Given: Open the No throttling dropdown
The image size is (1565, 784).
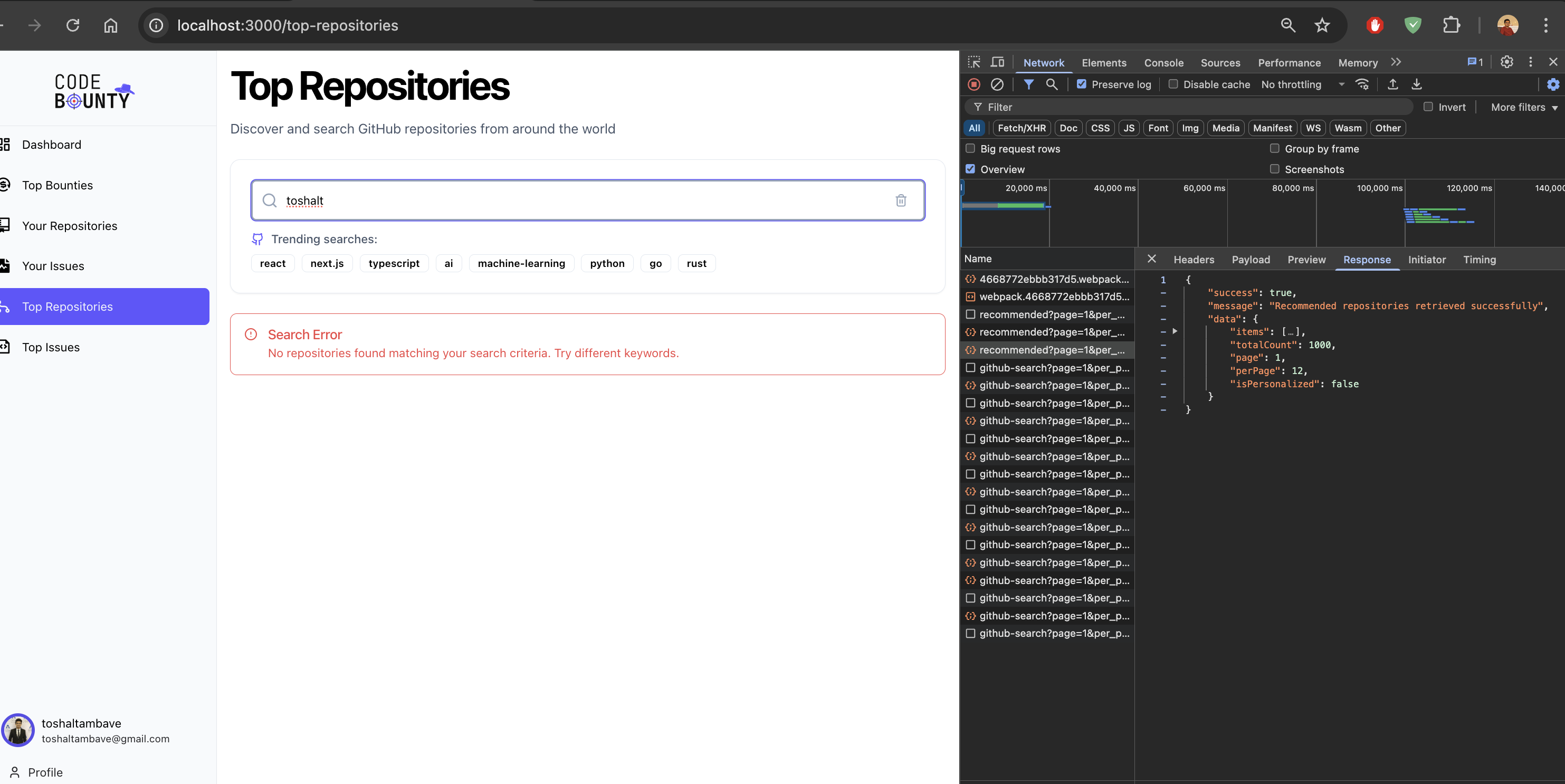Looking at the screenshot, I should coord(1303,84).
